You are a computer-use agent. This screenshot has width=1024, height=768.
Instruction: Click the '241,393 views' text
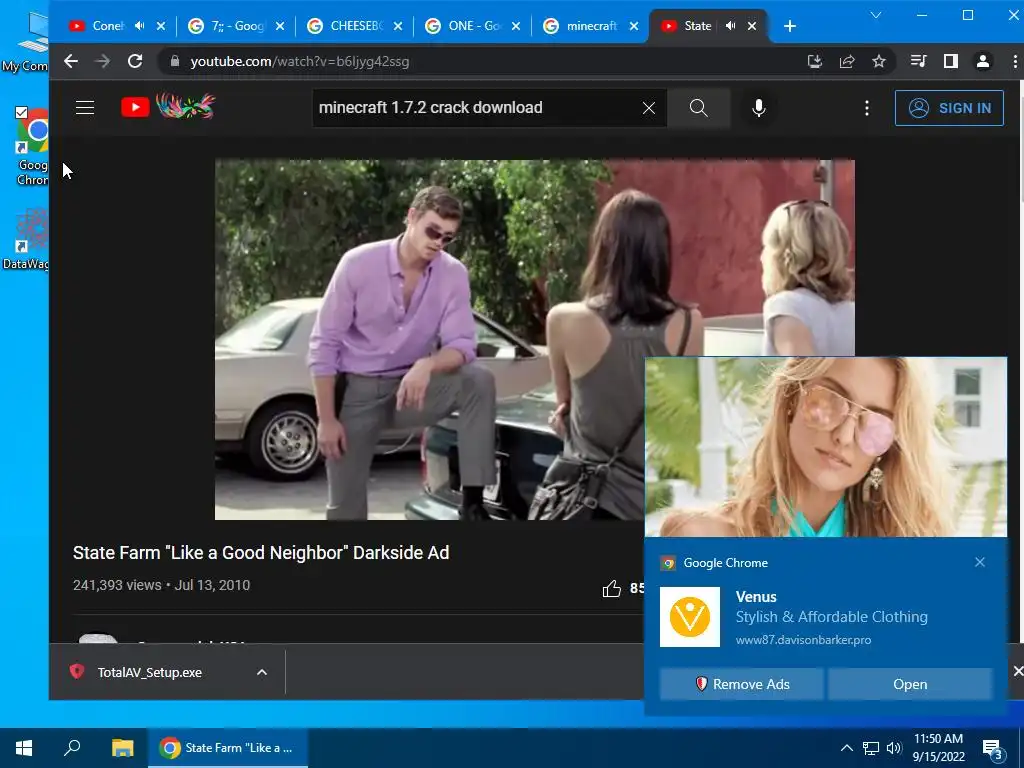[x=117, y=585]
